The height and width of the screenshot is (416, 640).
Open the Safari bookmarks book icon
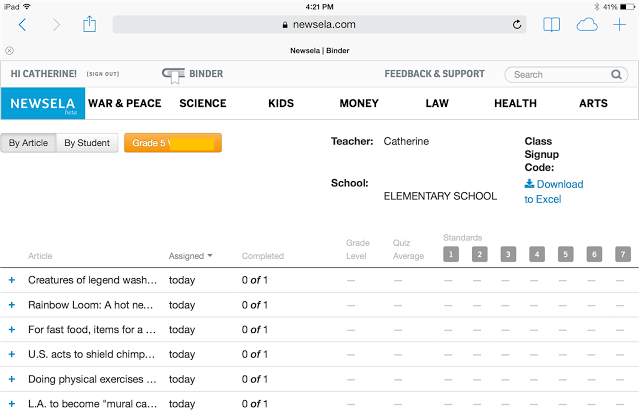pos(551,24)
